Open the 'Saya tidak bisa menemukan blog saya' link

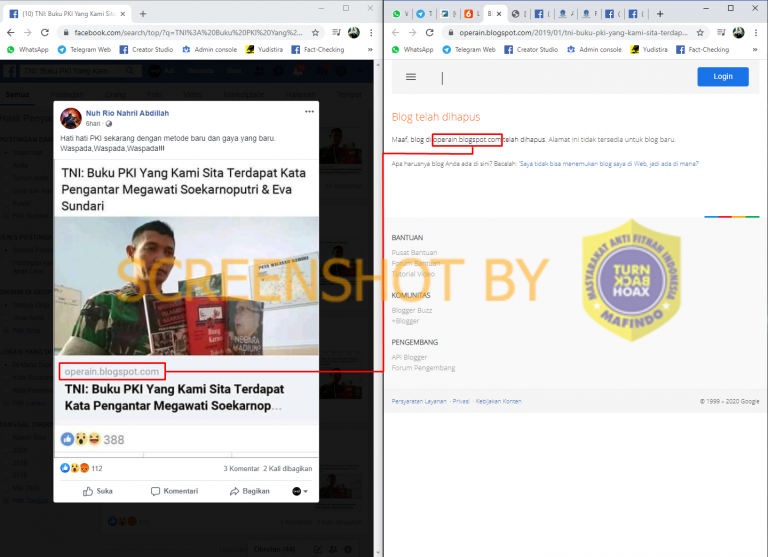pos(609,164)
